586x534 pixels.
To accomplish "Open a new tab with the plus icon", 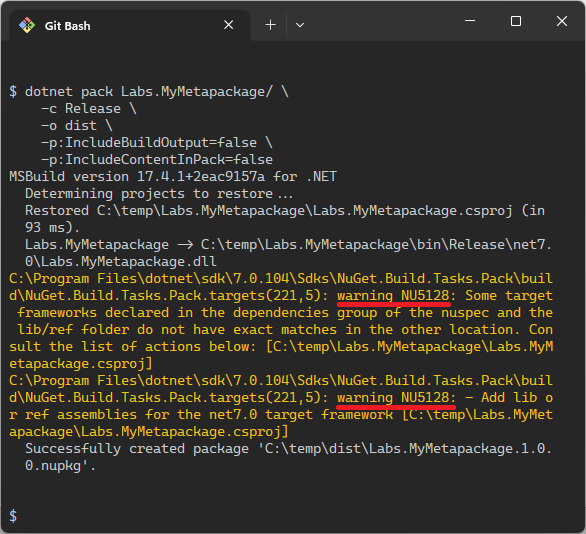I will pos(270,25).
